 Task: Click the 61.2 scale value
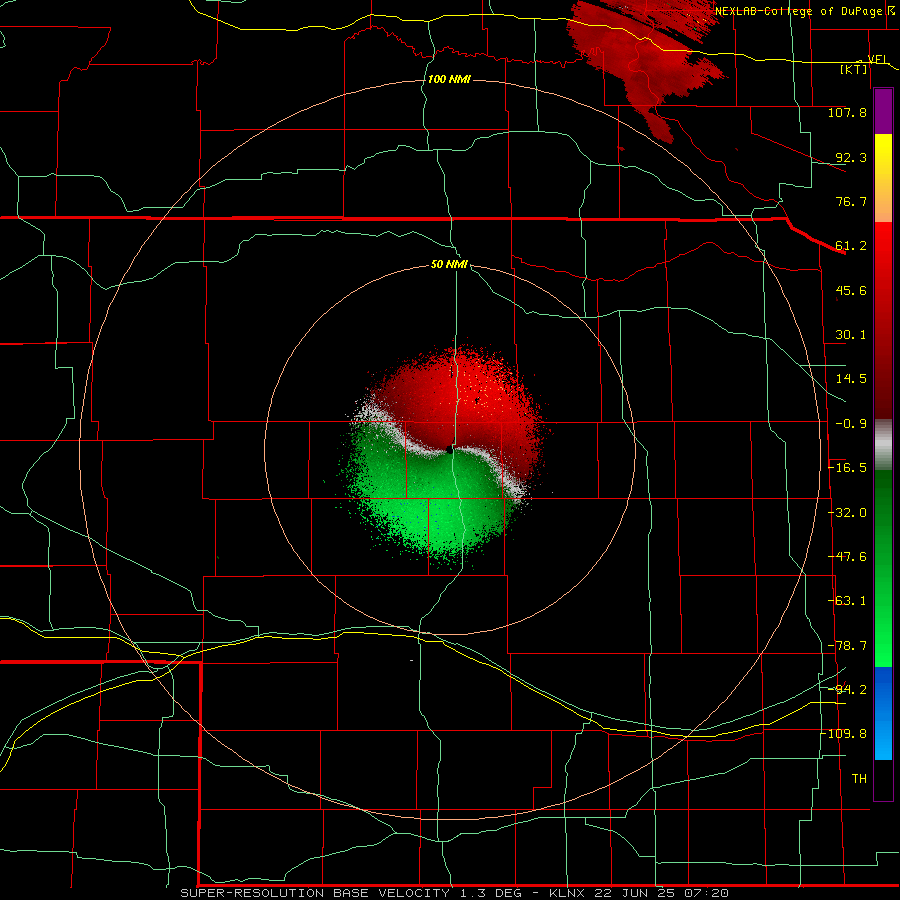tap(851, 246)
